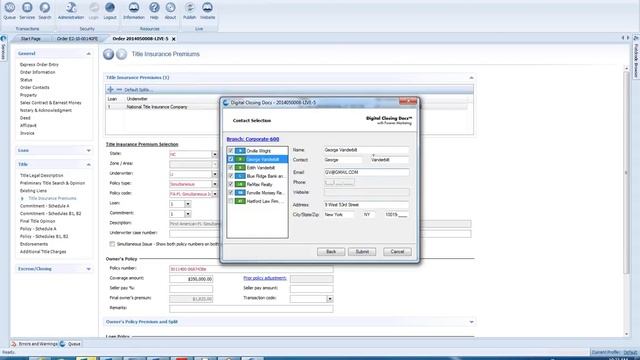
Task: Open the Commitment number dropdown
Action: click(188, 214)
